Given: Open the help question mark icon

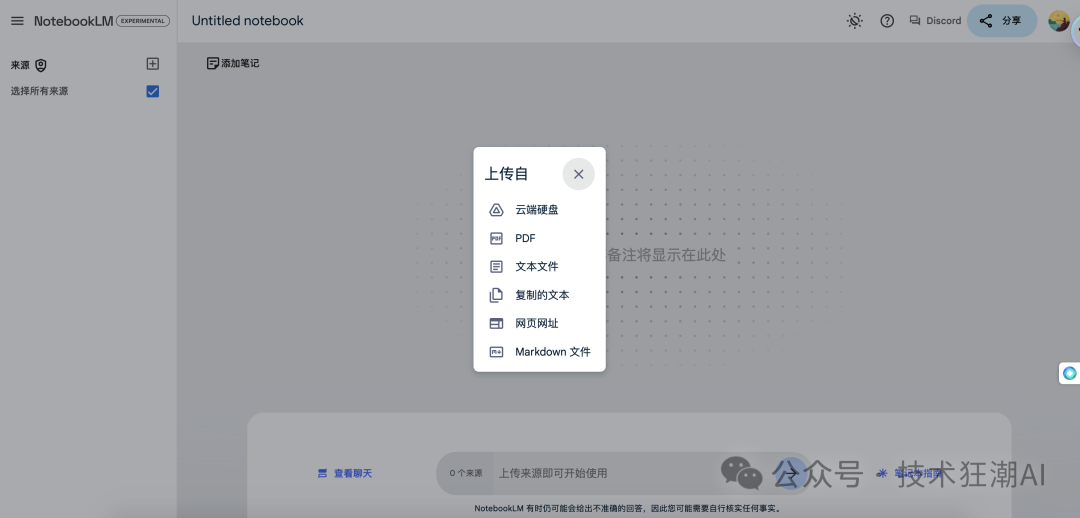Looking at the screenshot, I should pyautogui.click(x=887, y=21).
